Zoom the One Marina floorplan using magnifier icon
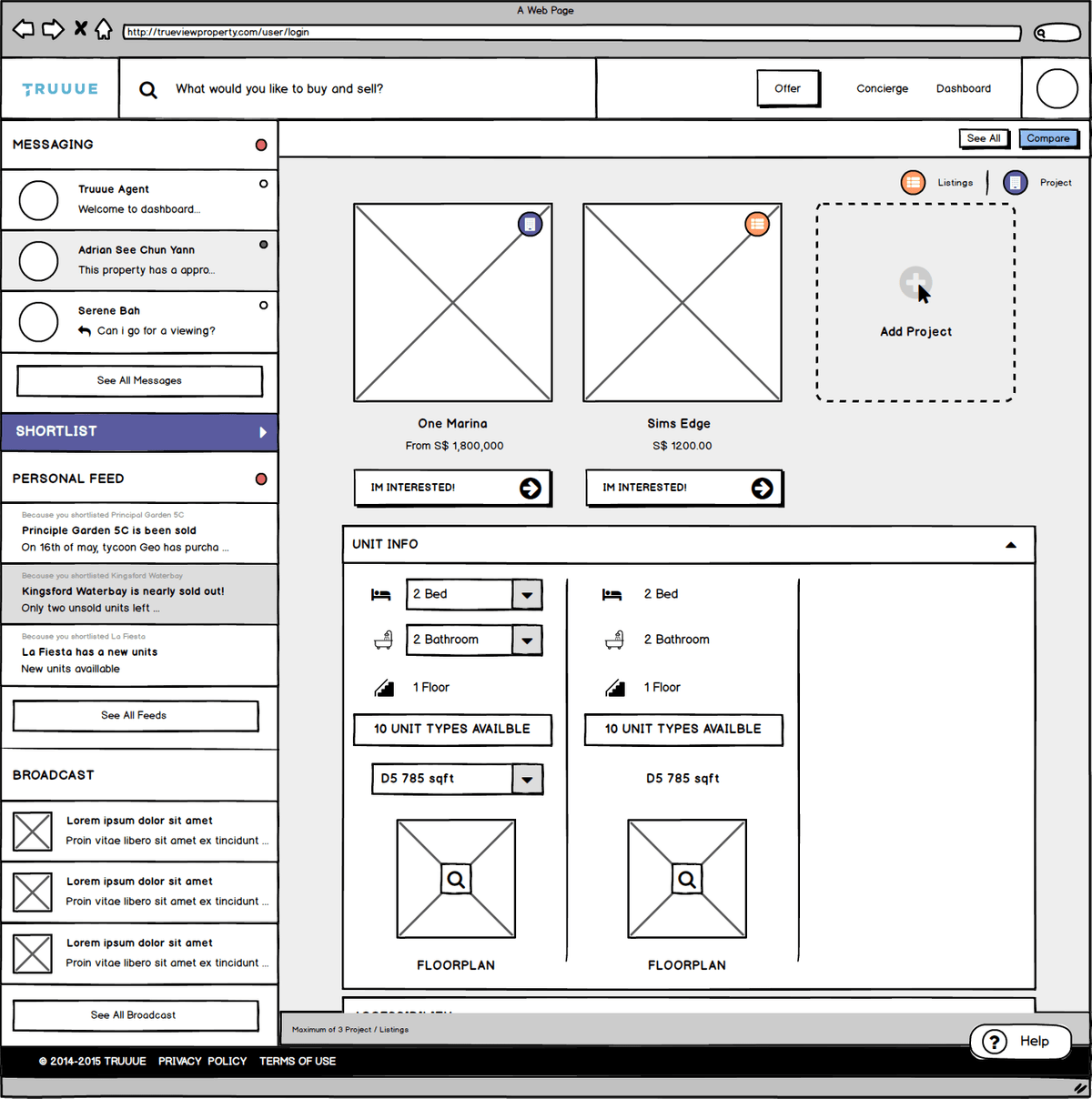Screen dimensions: 1092x1099 coord(456,880)
